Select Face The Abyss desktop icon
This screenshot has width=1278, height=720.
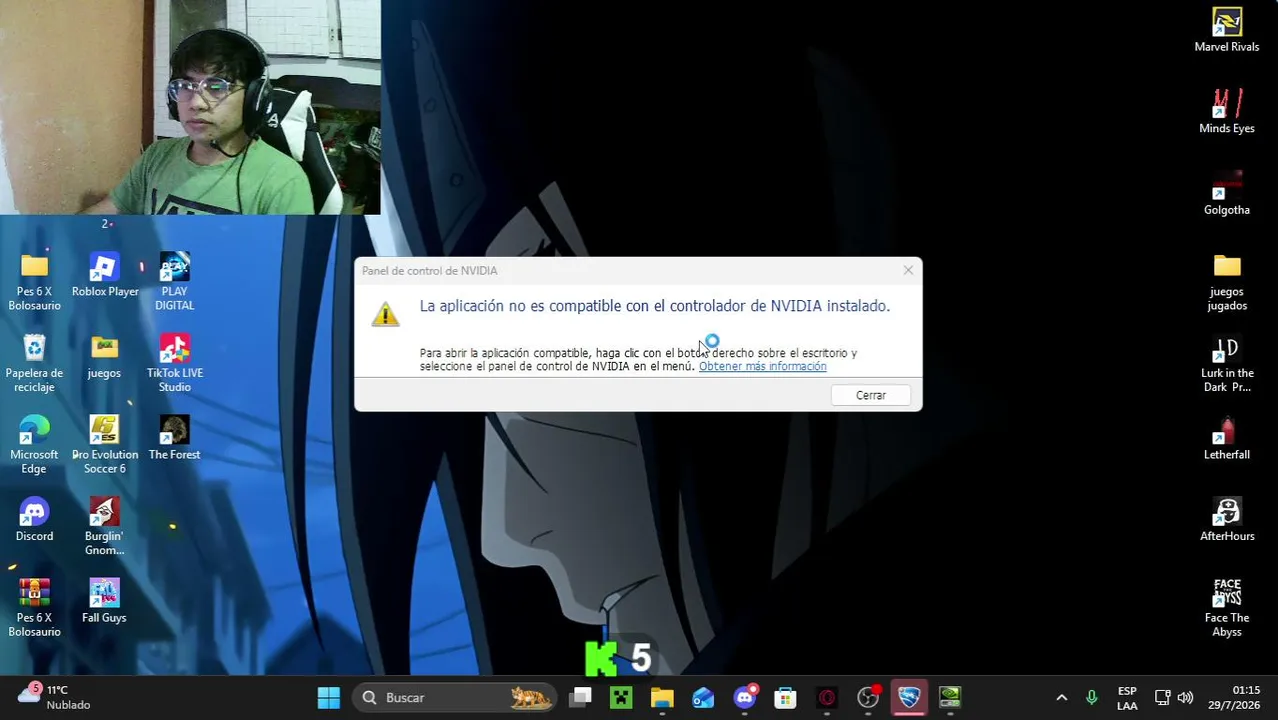1226,608
